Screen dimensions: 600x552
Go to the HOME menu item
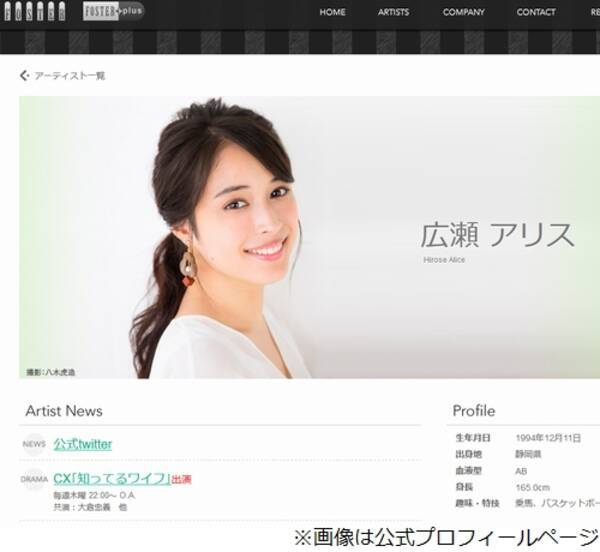(332, 12)
